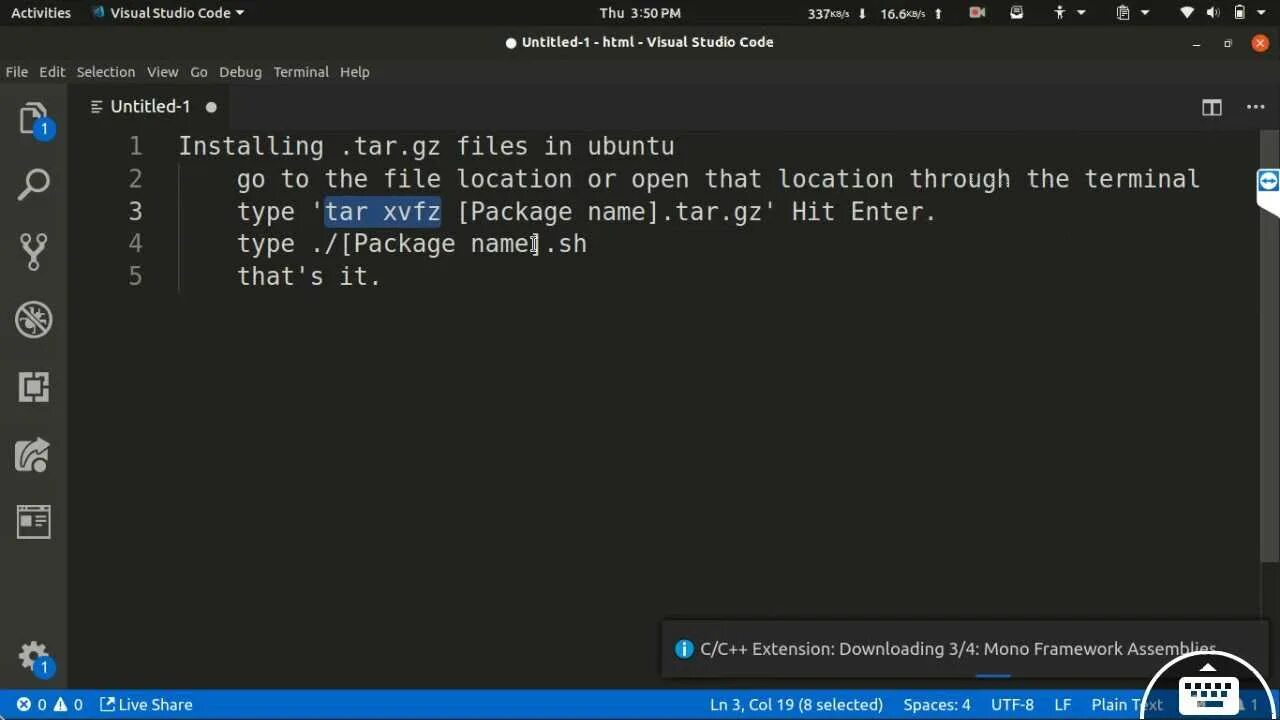Click the word 'terminal' on line 2

point(1142,179)
